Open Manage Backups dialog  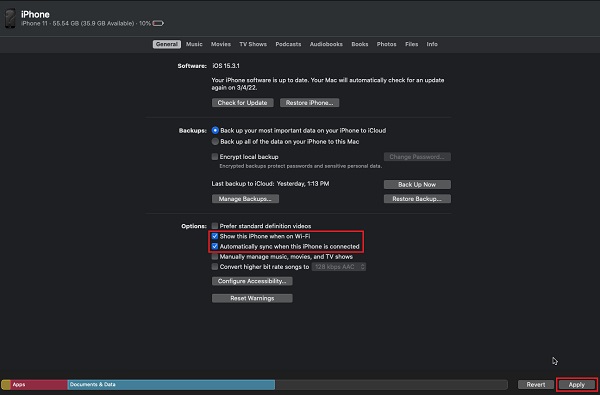point(245,199)
